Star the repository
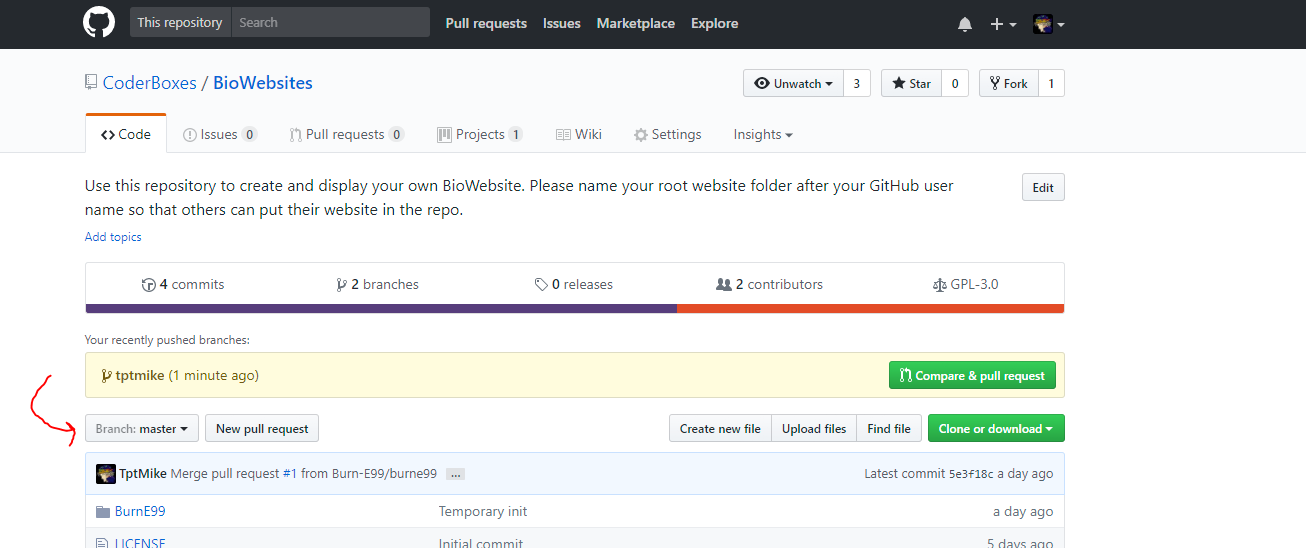 tap(911, 83)
